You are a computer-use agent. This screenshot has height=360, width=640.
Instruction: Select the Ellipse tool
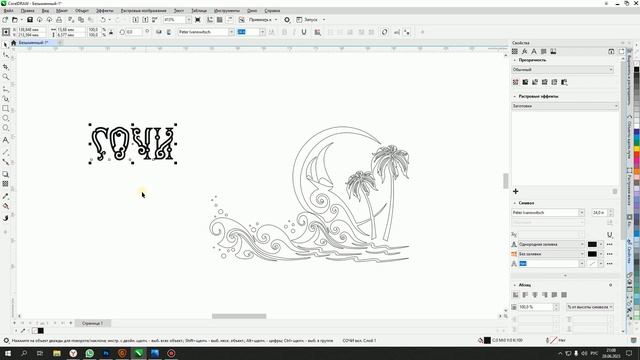(6, 118)
